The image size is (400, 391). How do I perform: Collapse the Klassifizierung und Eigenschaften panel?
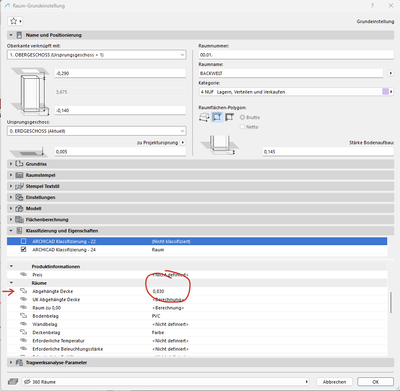pos(11,231)
